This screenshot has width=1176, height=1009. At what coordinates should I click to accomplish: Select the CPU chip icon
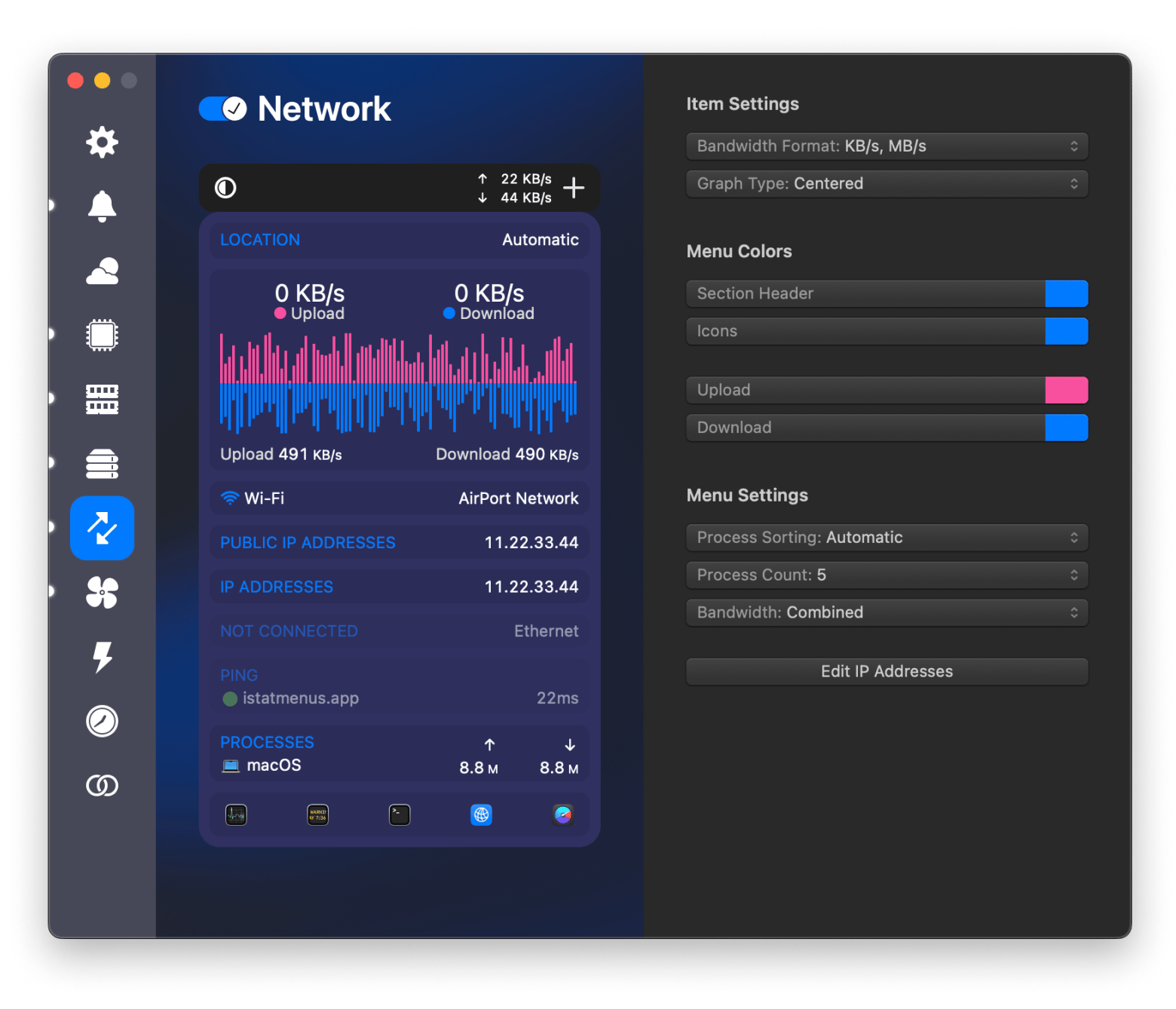point(102,335)
